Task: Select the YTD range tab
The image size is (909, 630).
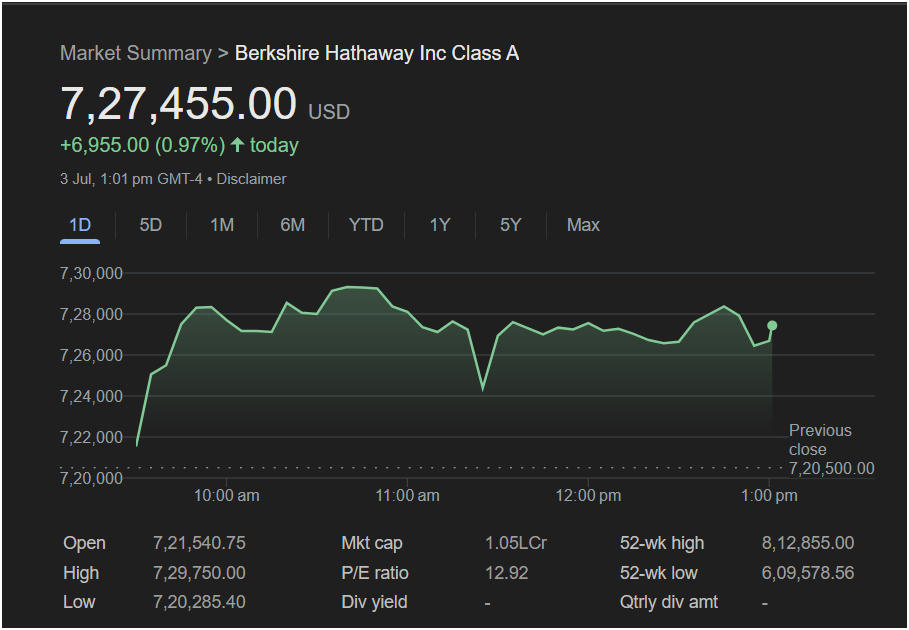Action: point(366,225)
